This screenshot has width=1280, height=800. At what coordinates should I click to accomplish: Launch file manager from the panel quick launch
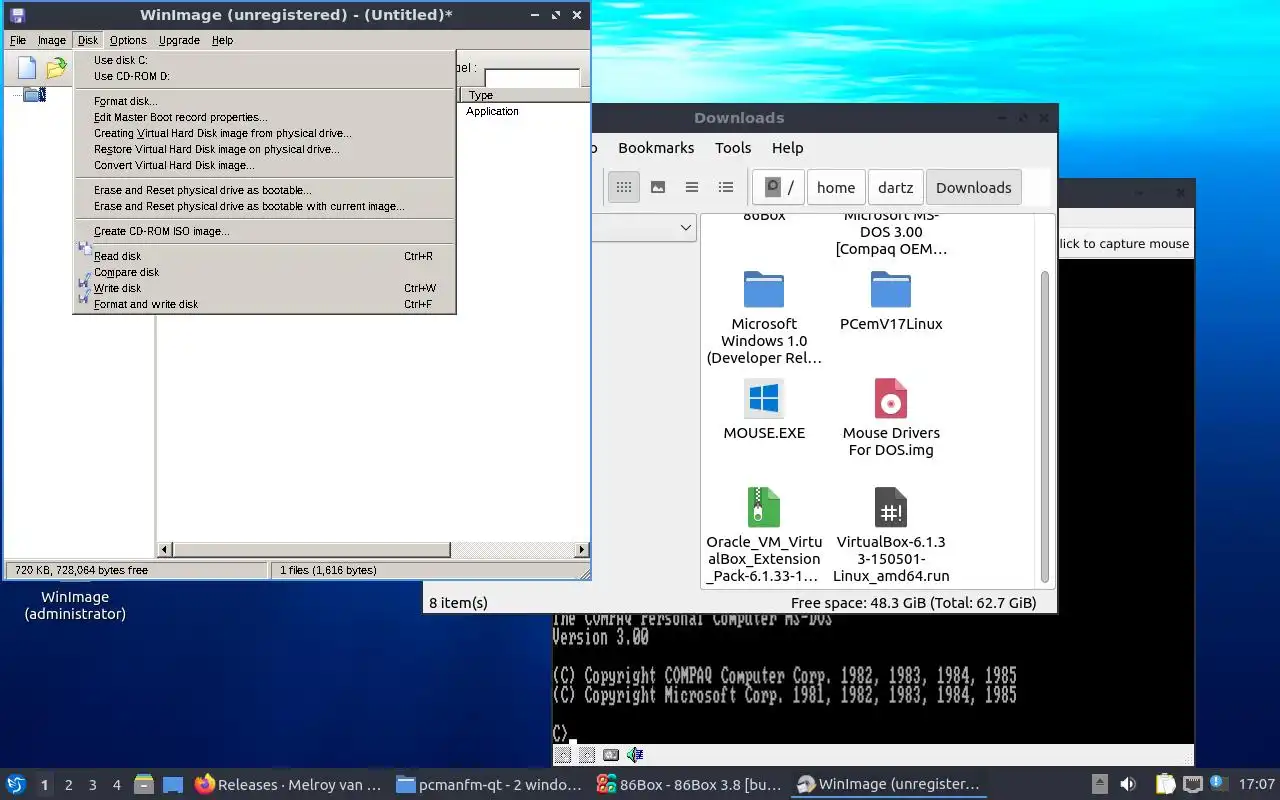tap(144, 784)
